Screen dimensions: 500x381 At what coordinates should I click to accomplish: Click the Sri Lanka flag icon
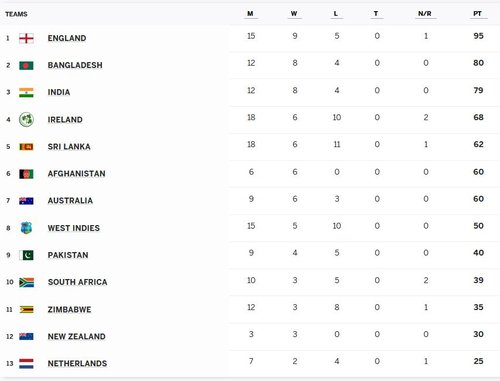point(26,147)
